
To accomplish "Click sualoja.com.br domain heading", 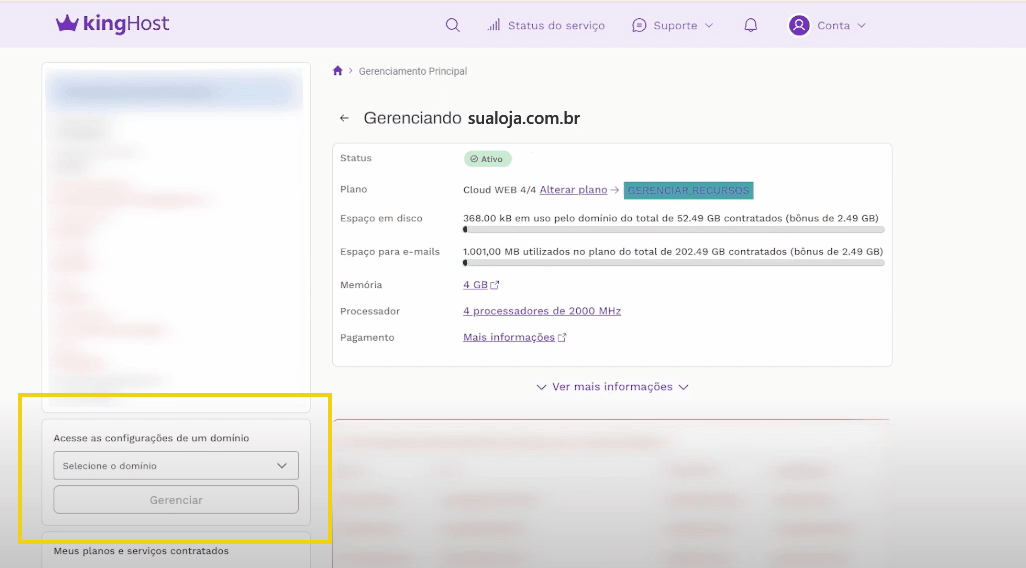I will click(524, 118).
